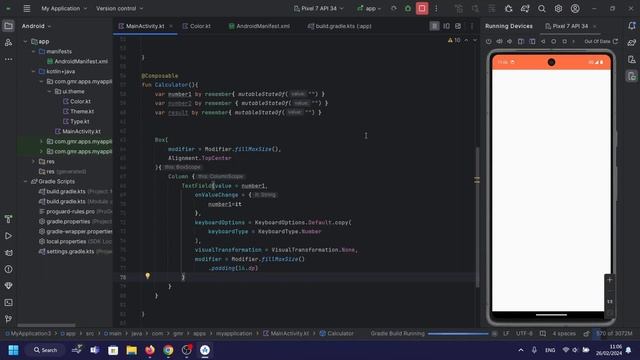Click Gradle Build Running progress bar
Image resolution: width=640 pixels, height=360 pixels.
click(x=458, y=333)
